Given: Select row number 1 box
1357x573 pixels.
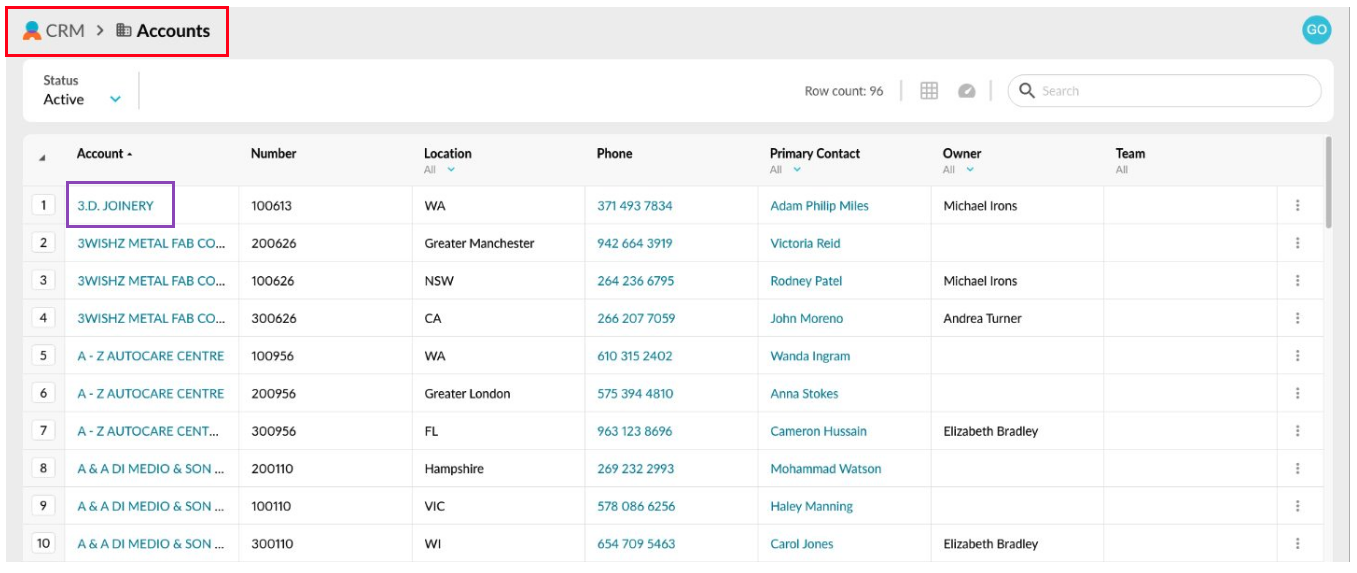Looking at the screenshot, I should [x=43, y=205].
